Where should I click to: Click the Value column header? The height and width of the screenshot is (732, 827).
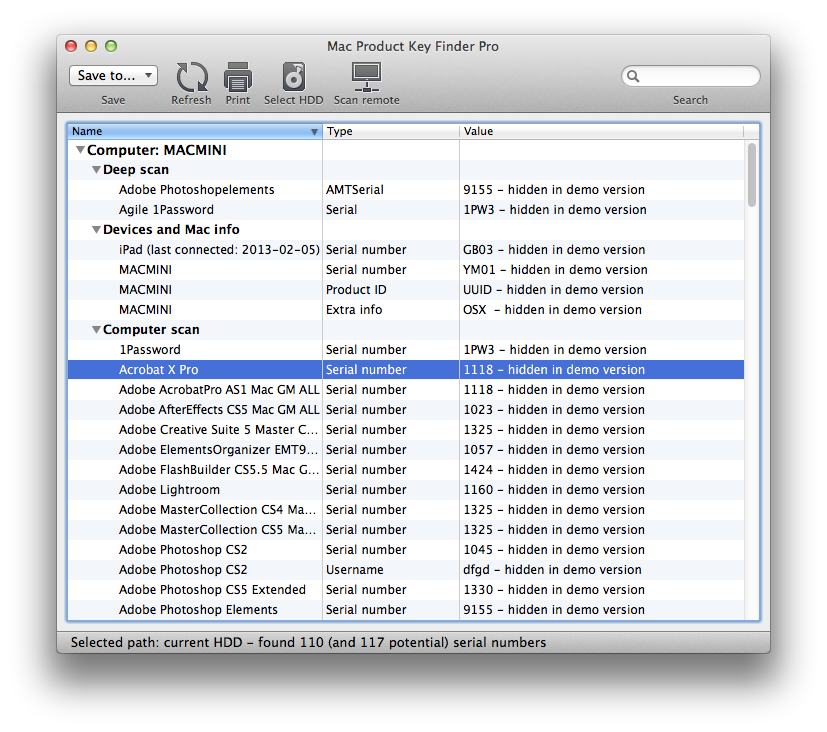click(x=600, y=131)
